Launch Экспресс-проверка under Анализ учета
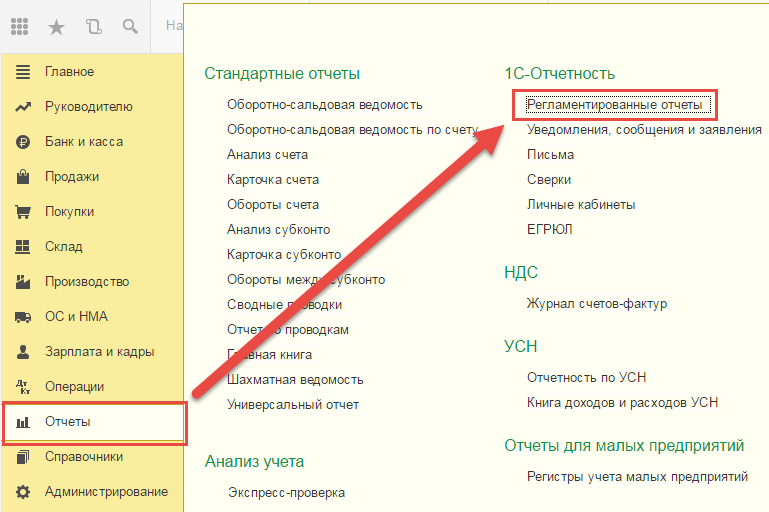The image size is (769, 512). coord(285,492)
